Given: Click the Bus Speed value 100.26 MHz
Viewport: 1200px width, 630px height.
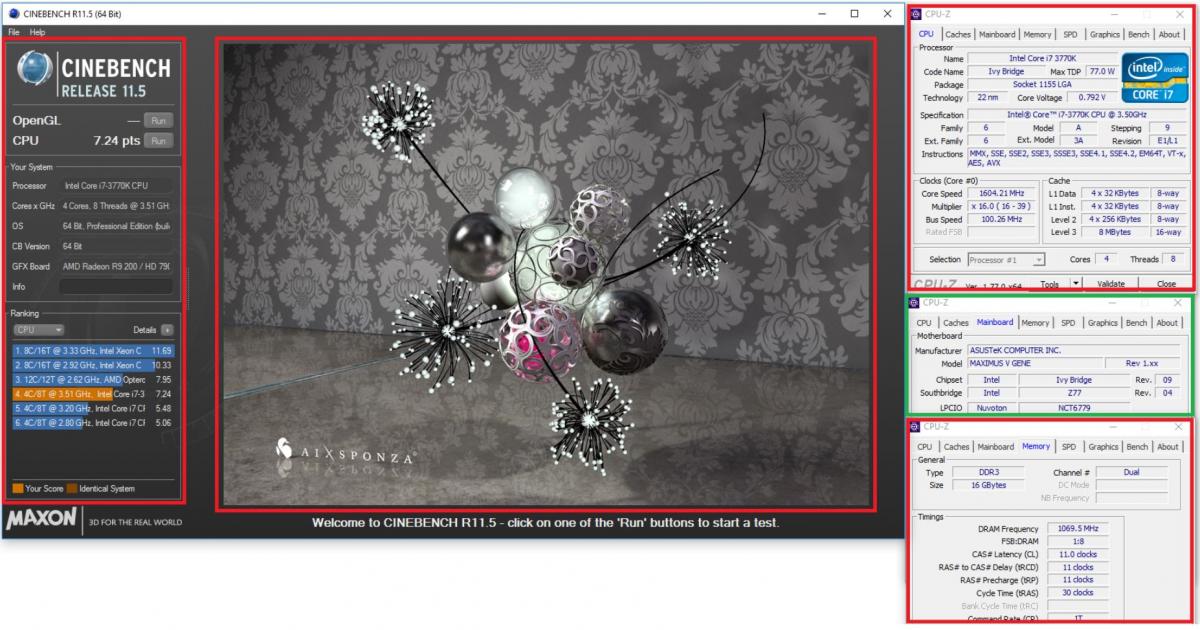Looking at the screenshot, I should (1003, 219).
